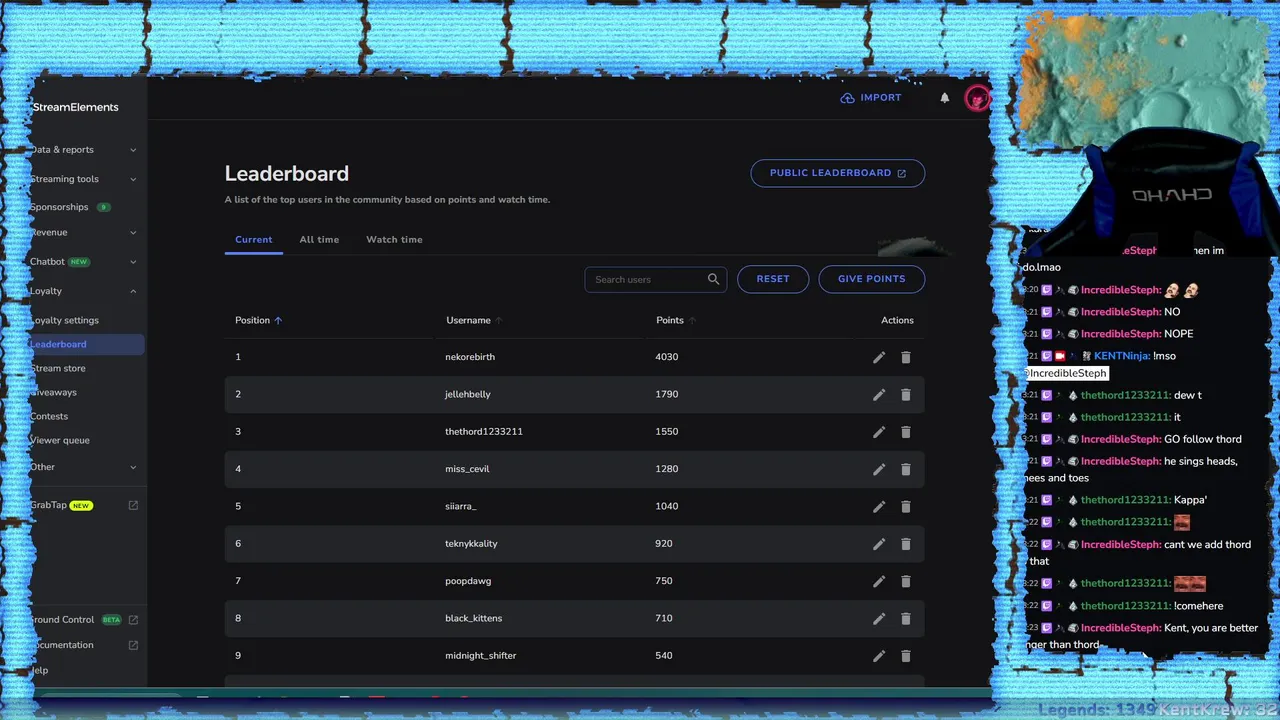Collapse the Loyalty menu
This screenshot has height=720, width=1280.
(x=133, y=291)
